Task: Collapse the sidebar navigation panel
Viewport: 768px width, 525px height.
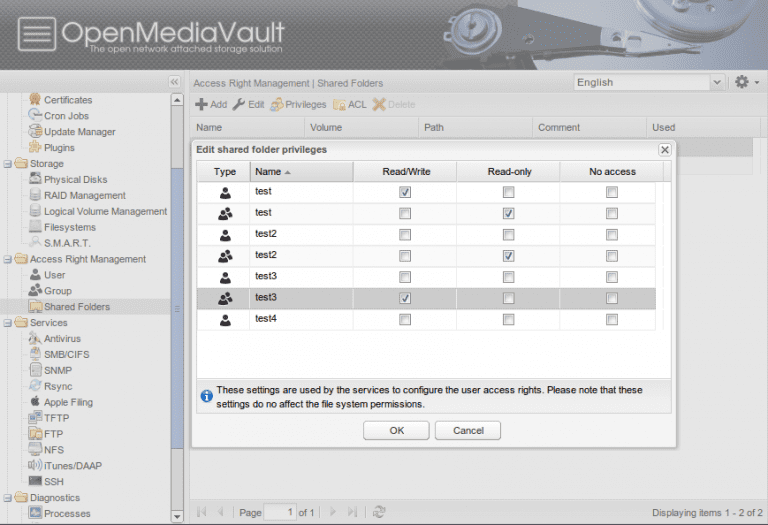Action: coord(174,82)
